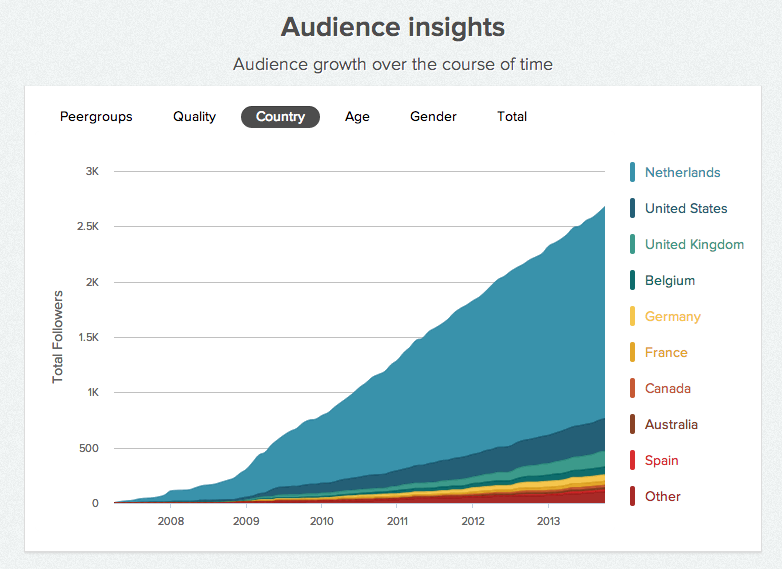Click the United States legend swatch
782x569 pixels.
coord(632,208)
